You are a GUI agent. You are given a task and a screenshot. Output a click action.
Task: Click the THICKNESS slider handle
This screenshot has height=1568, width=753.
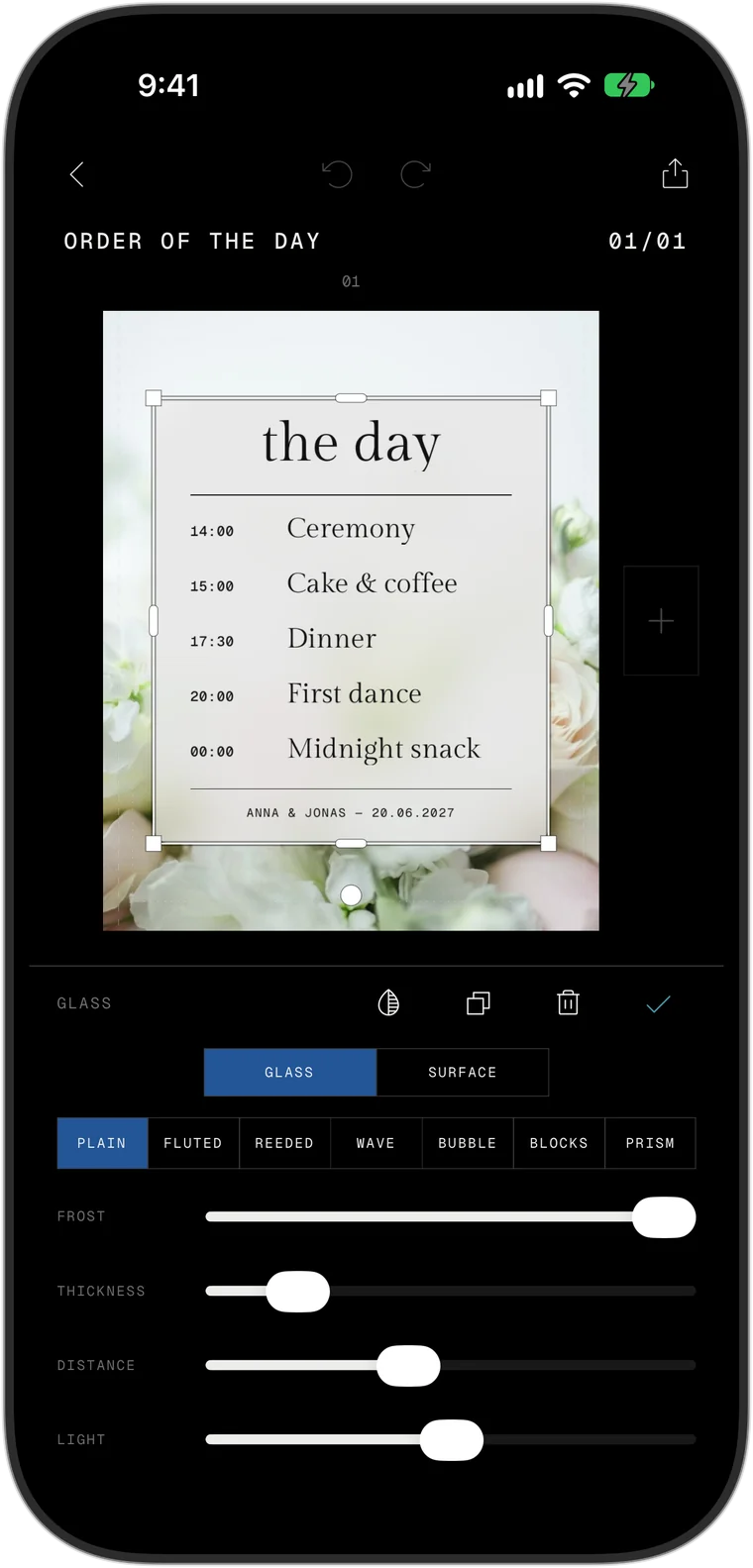[298, 1292]
